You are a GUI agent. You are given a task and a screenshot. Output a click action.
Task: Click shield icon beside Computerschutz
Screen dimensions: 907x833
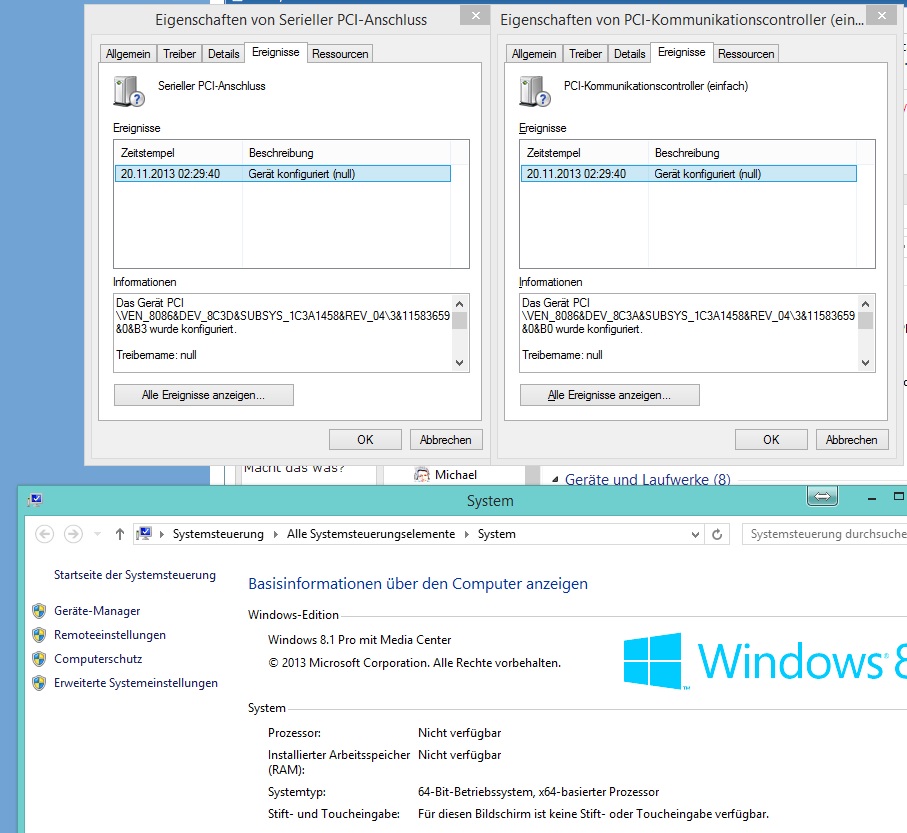coord(39,659)
